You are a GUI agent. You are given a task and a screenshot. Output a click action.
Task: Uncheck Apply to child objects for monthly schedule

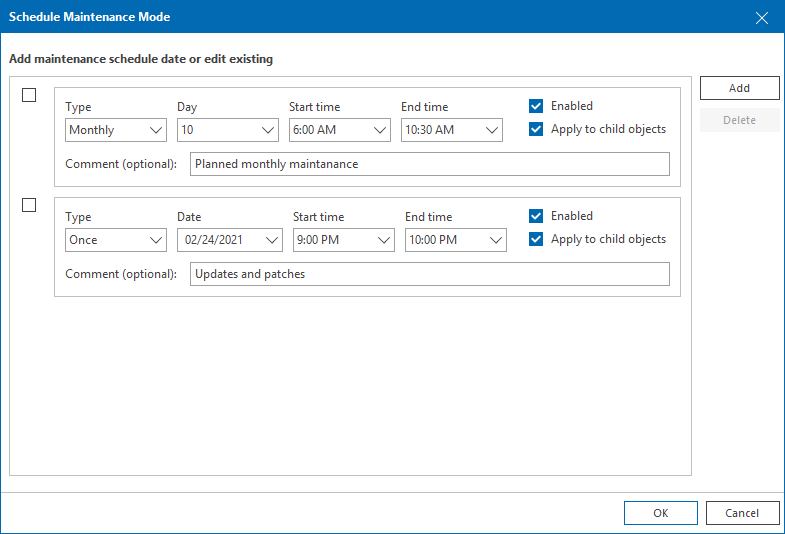537,129
